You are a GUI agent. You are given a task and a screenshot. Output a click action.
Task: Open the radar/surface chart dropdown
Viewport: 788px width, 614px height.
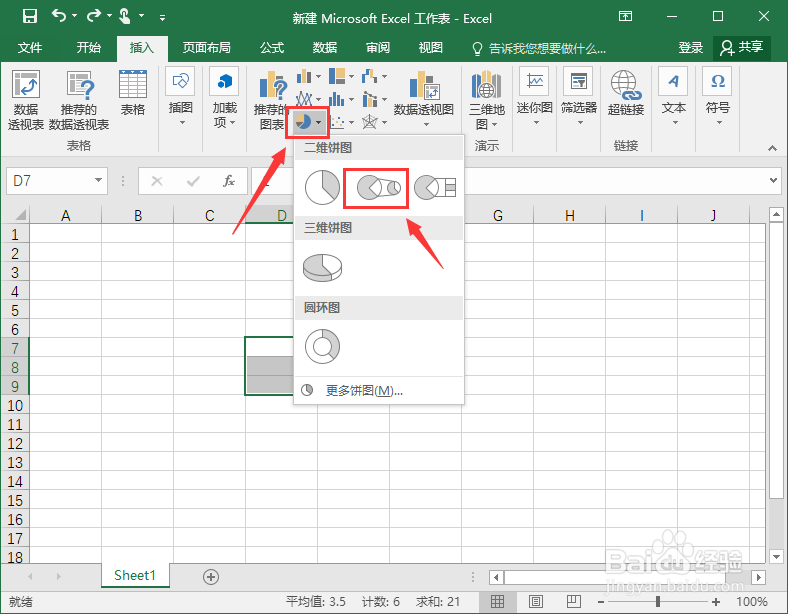coord(374,122)
